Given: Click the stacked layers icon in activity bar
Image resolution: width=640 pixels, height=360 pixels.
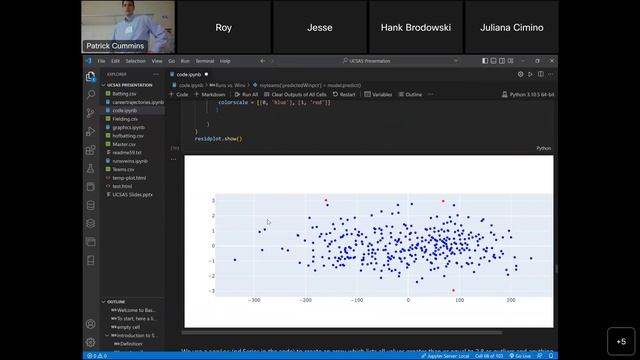Looking at the screenshot, I should [91, 224].
